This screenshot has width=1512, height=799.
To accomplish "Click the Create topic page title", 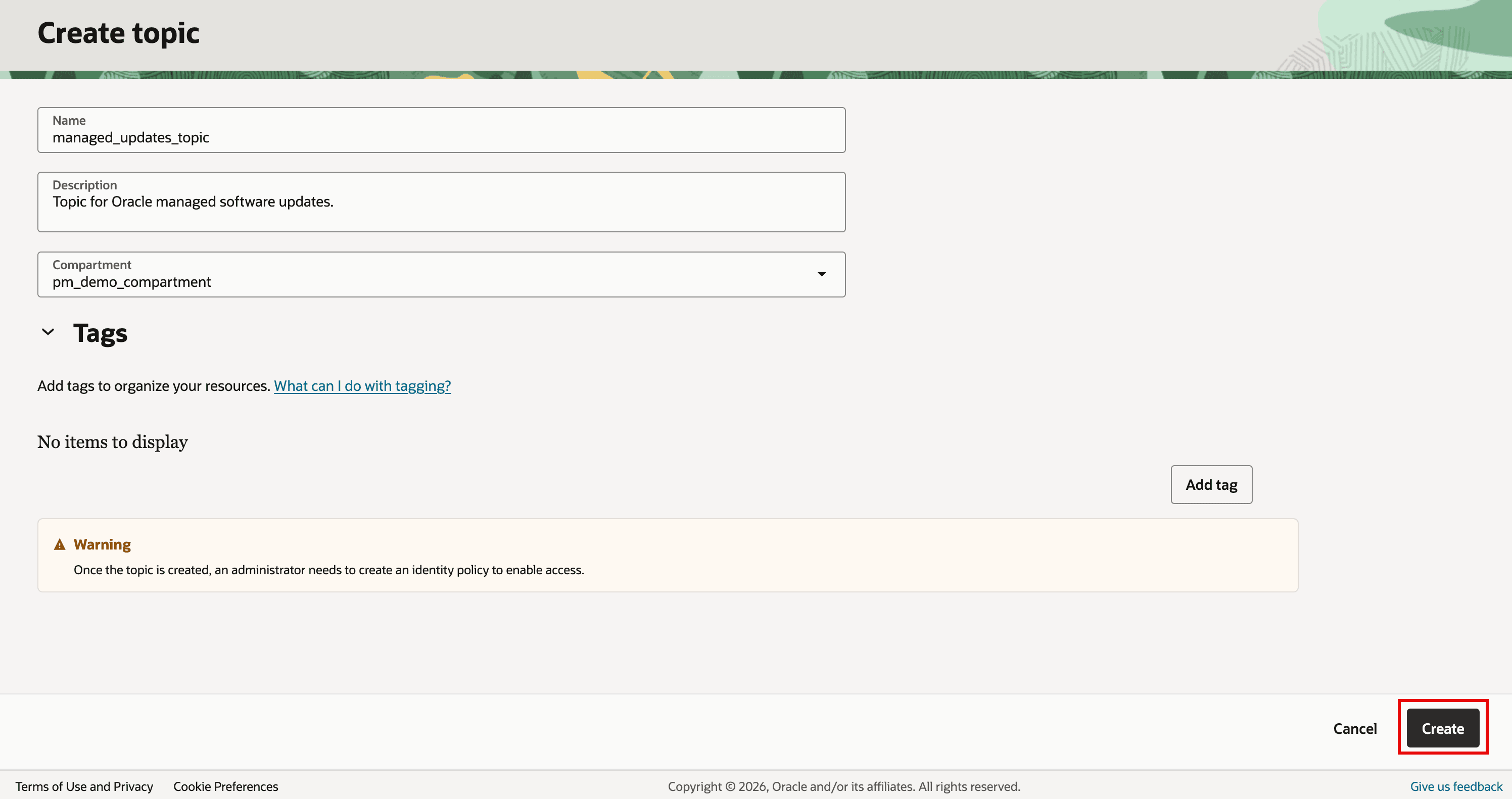I will pos(119,33).
